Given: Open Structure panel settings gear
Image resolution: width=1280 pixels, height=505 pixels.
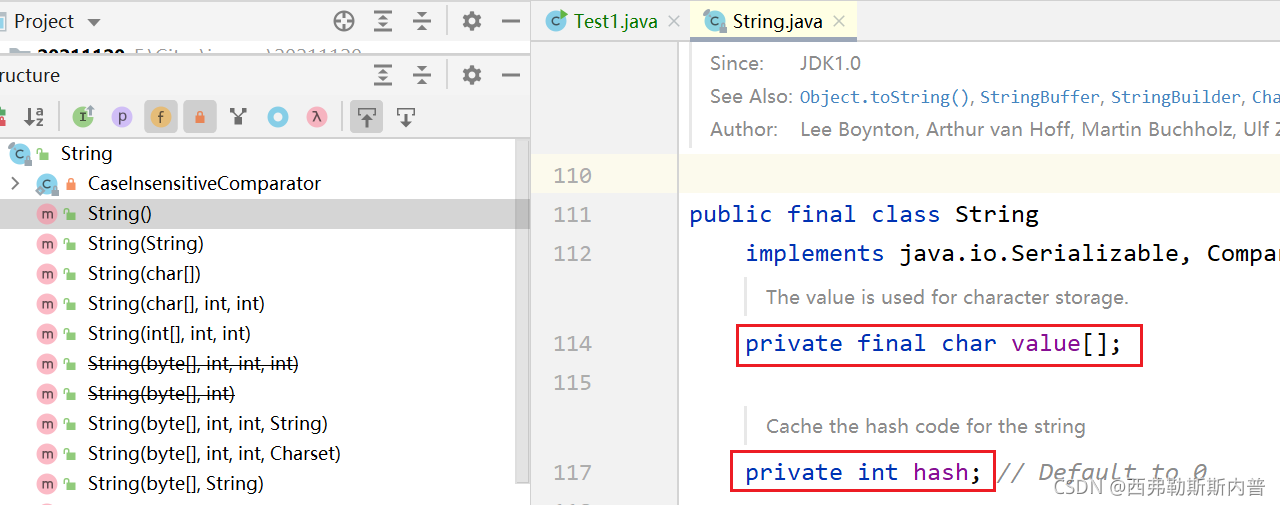Looking at the screenshot, I should (x=472, y=75).
